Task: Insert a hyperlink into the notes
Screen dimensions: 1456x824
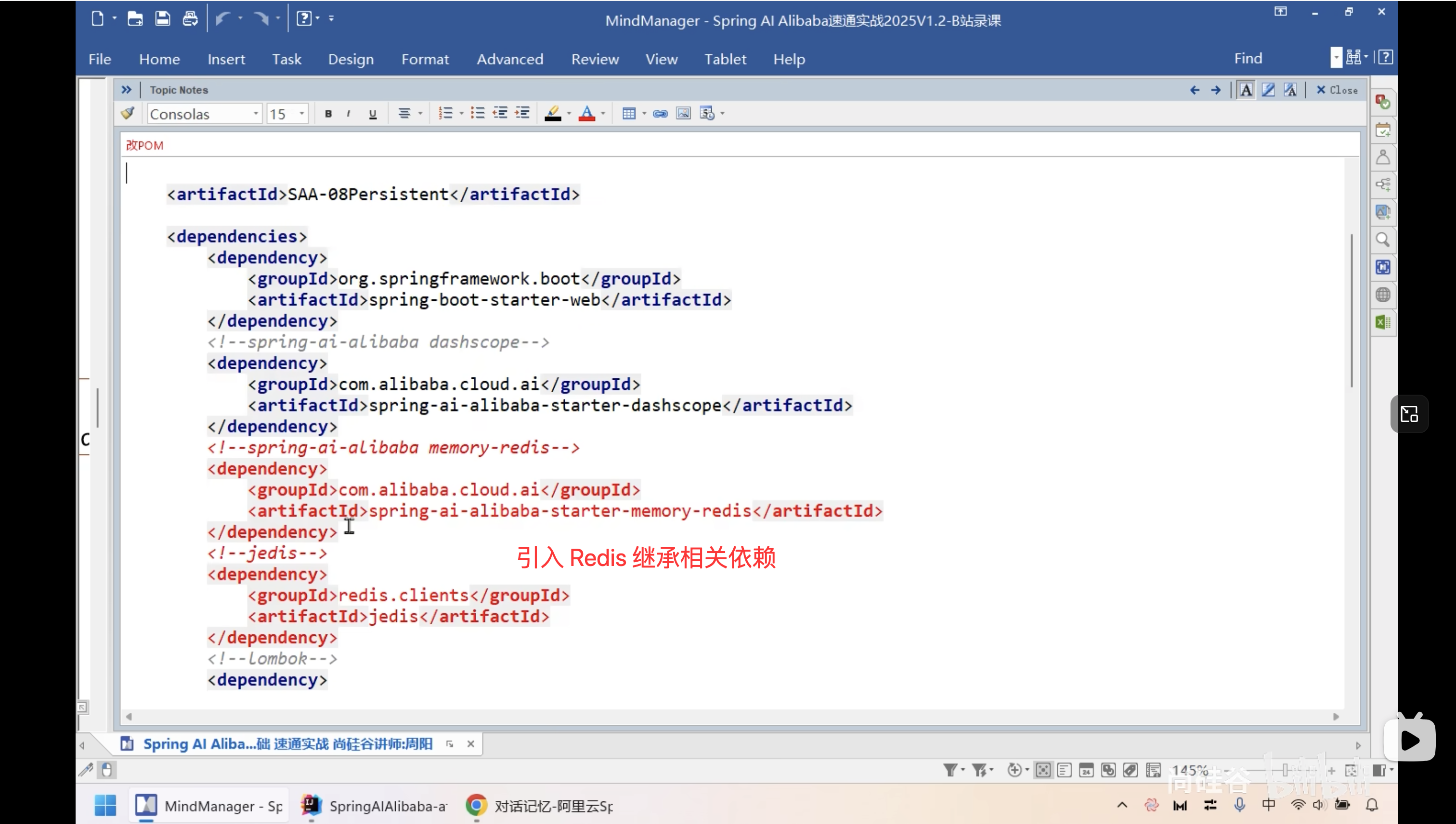Action: click(x=660, y=114)
